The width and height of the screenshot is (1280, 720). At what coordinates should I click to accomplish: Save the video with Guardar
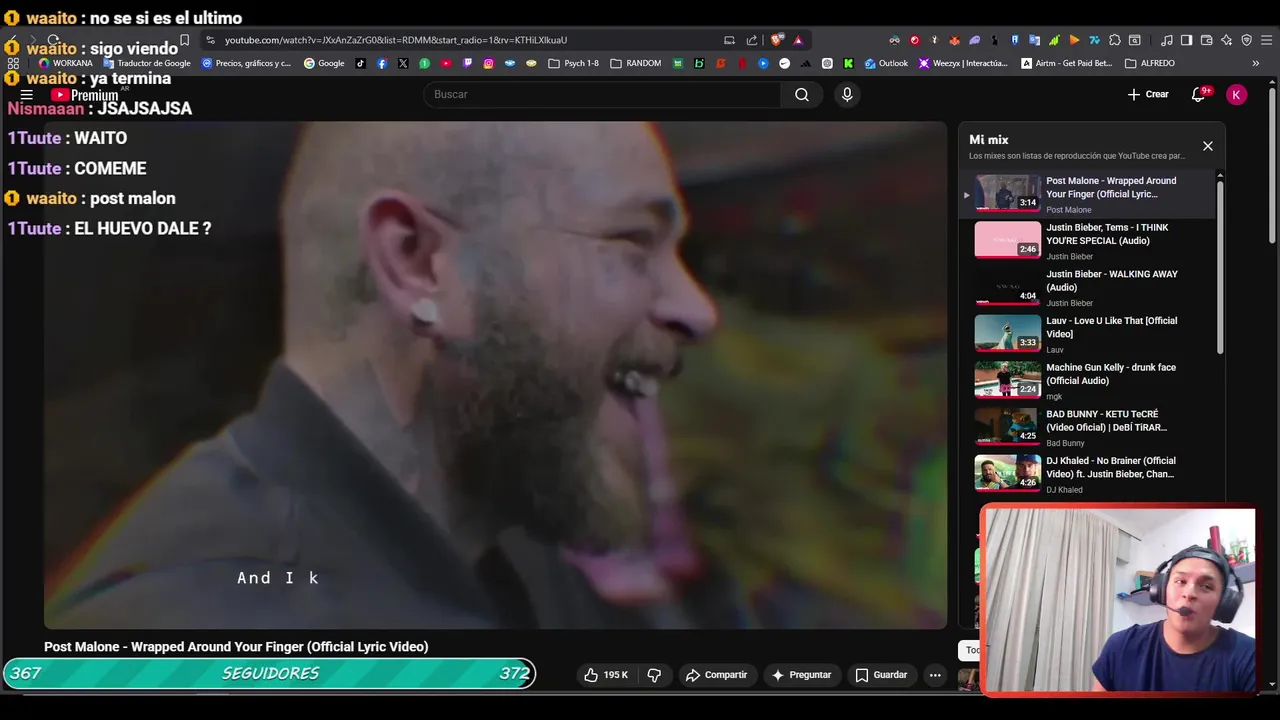tap(881, 675)
